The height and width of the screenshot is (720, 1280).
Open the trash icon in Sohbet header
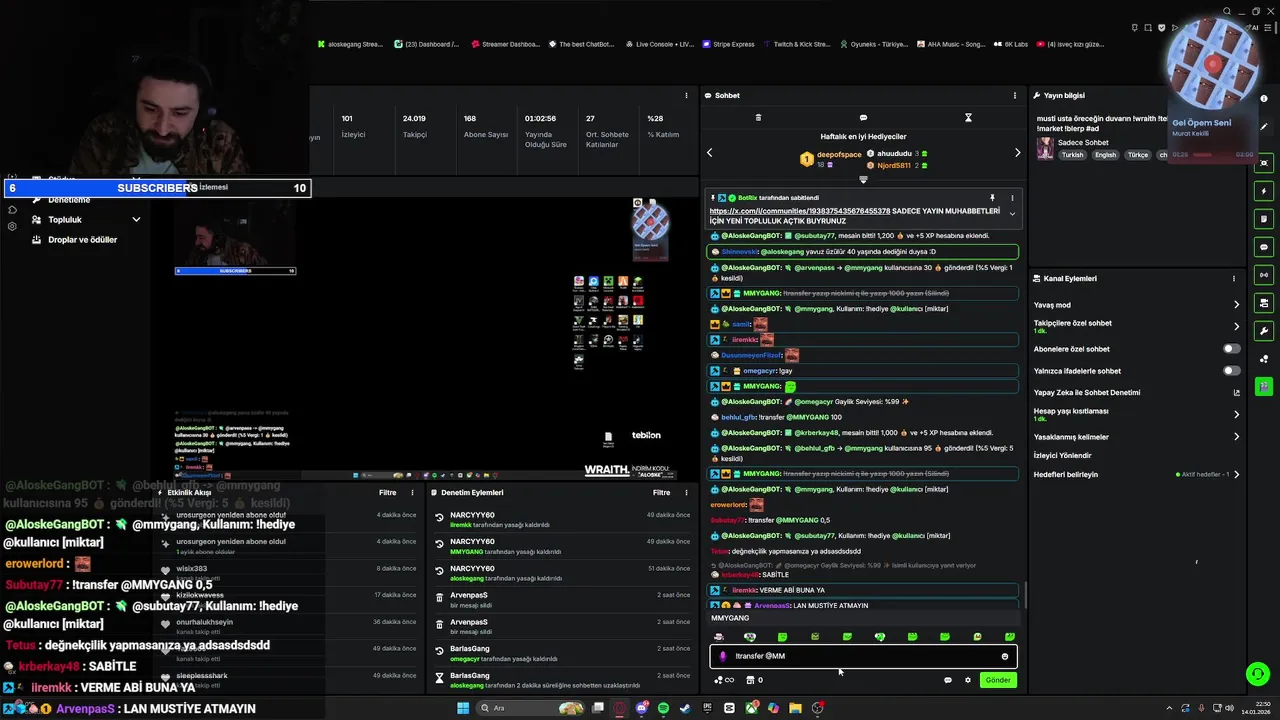pos(758,118)
